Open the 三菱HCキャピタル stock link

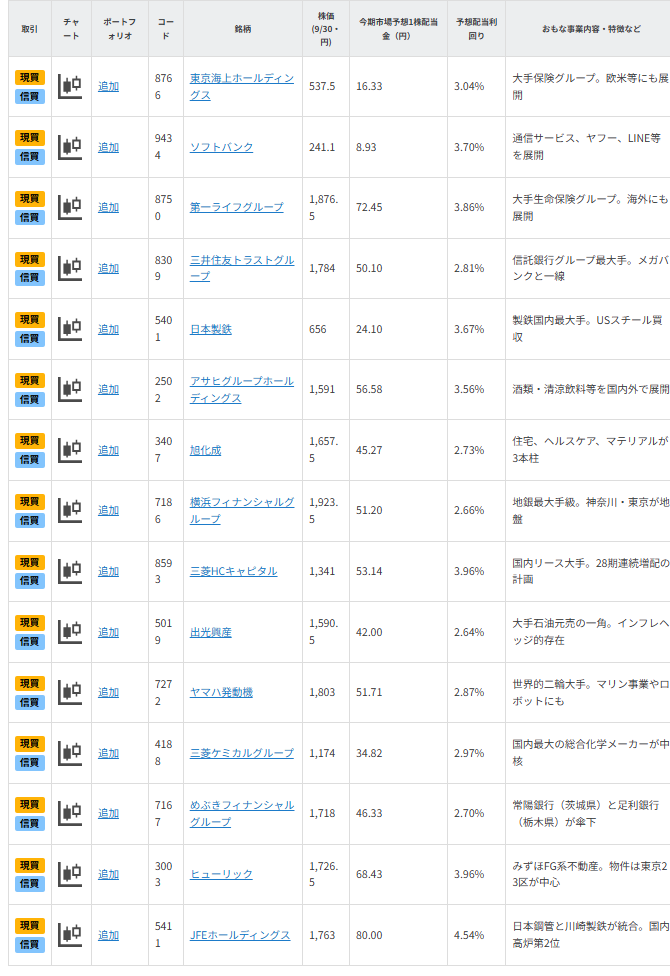234,571
